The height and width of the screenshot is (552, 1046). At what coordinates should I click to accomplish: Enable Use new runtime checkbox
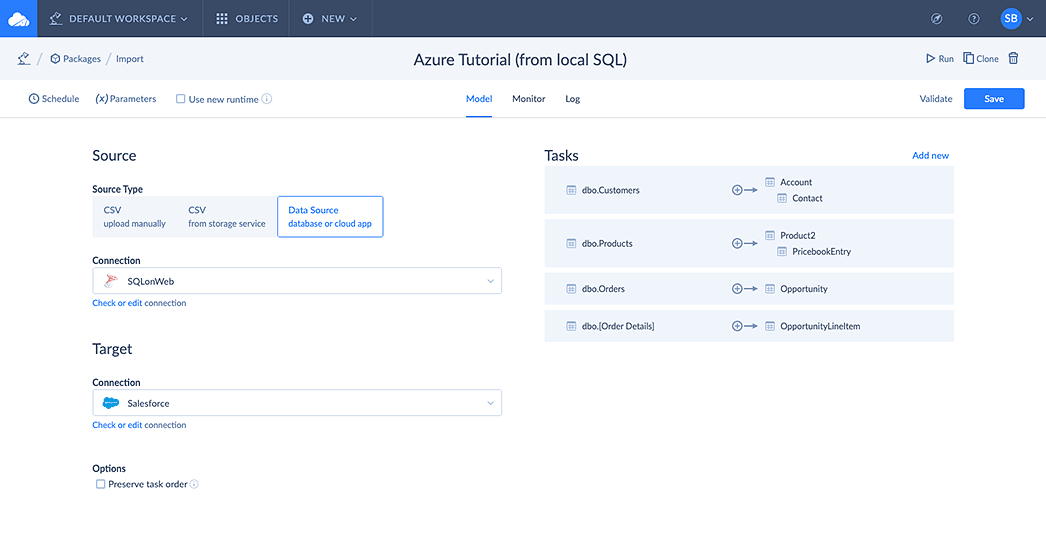180,99
